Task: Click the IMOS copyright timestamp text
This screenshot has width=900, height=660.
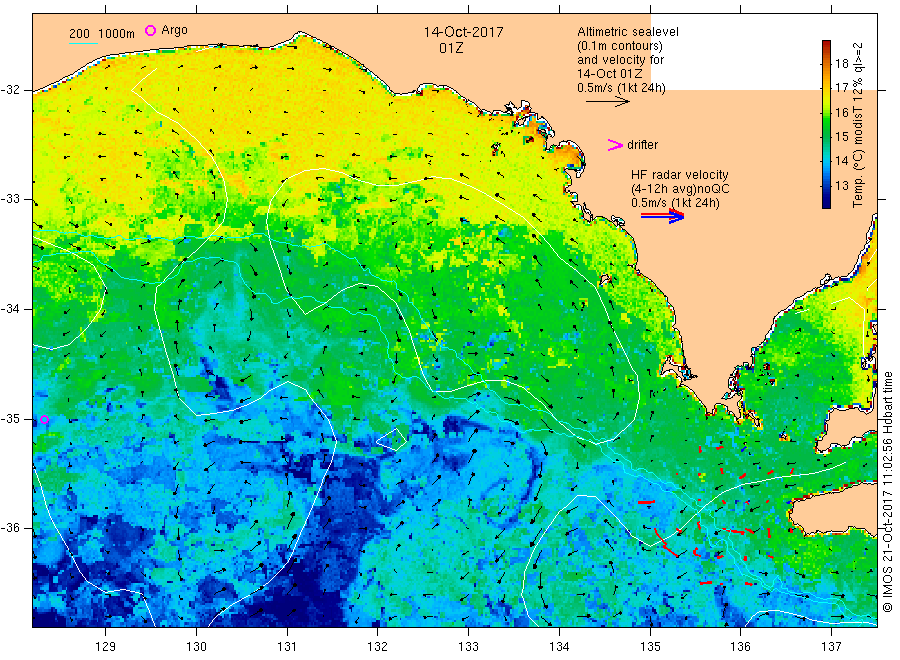Action: 888,491
